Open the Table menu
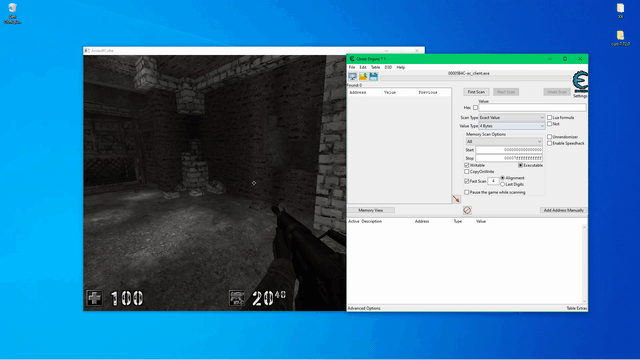Viewport: 640px width, 360px height. pyautogui.click(x=375, y=67)
